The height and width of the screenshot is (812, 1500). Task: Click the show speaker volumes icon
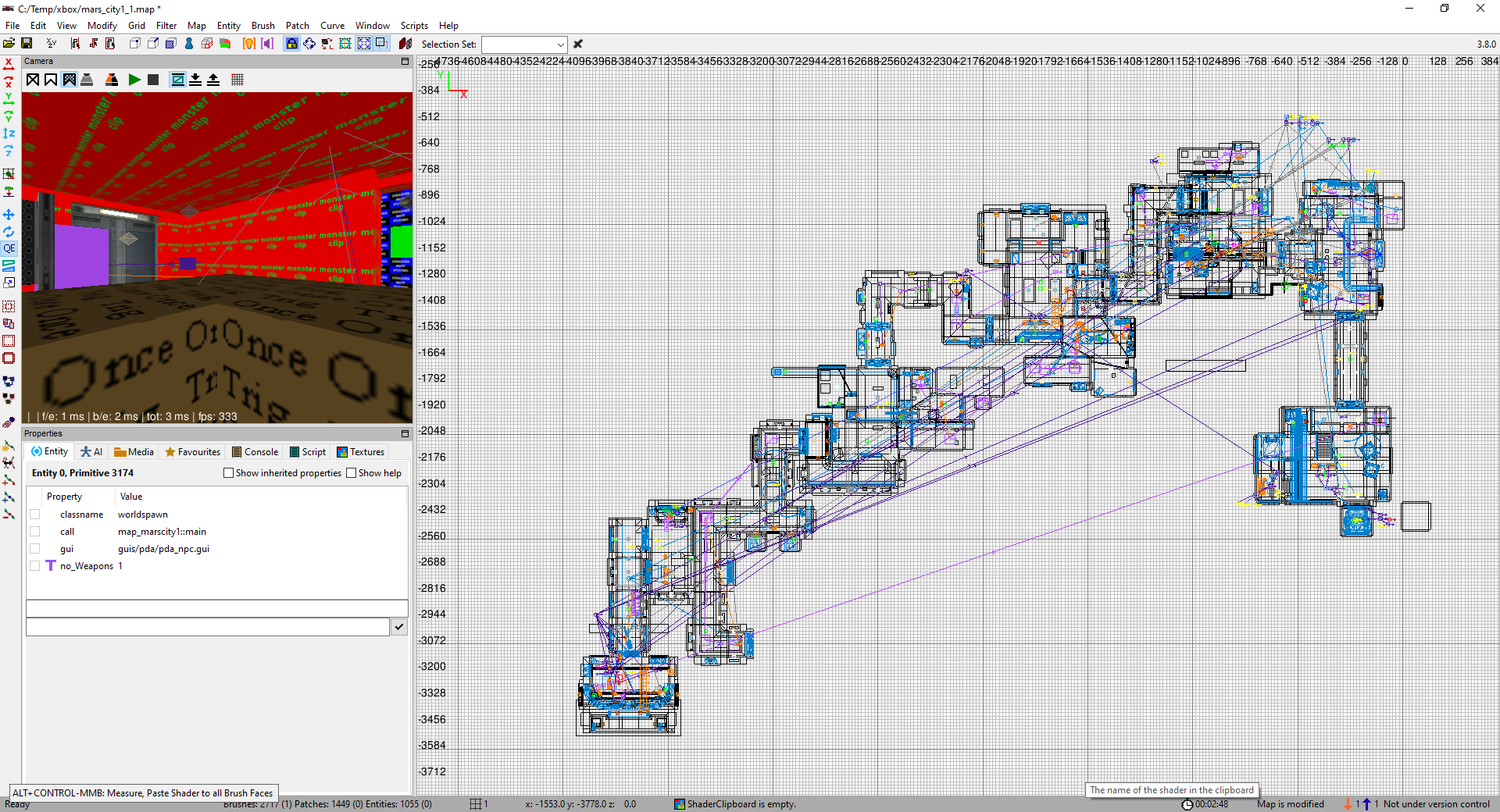(x=267, y=44)
